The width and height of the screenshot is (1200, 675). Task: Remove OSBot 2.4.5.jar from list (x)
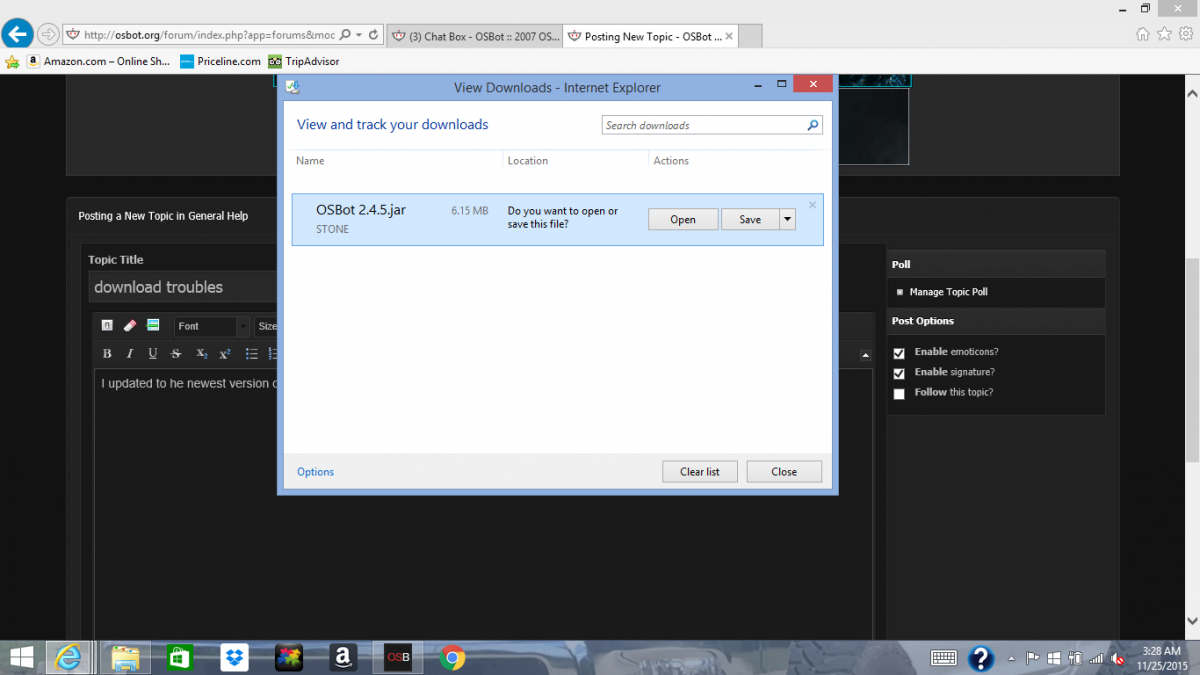tap(812, 204)
